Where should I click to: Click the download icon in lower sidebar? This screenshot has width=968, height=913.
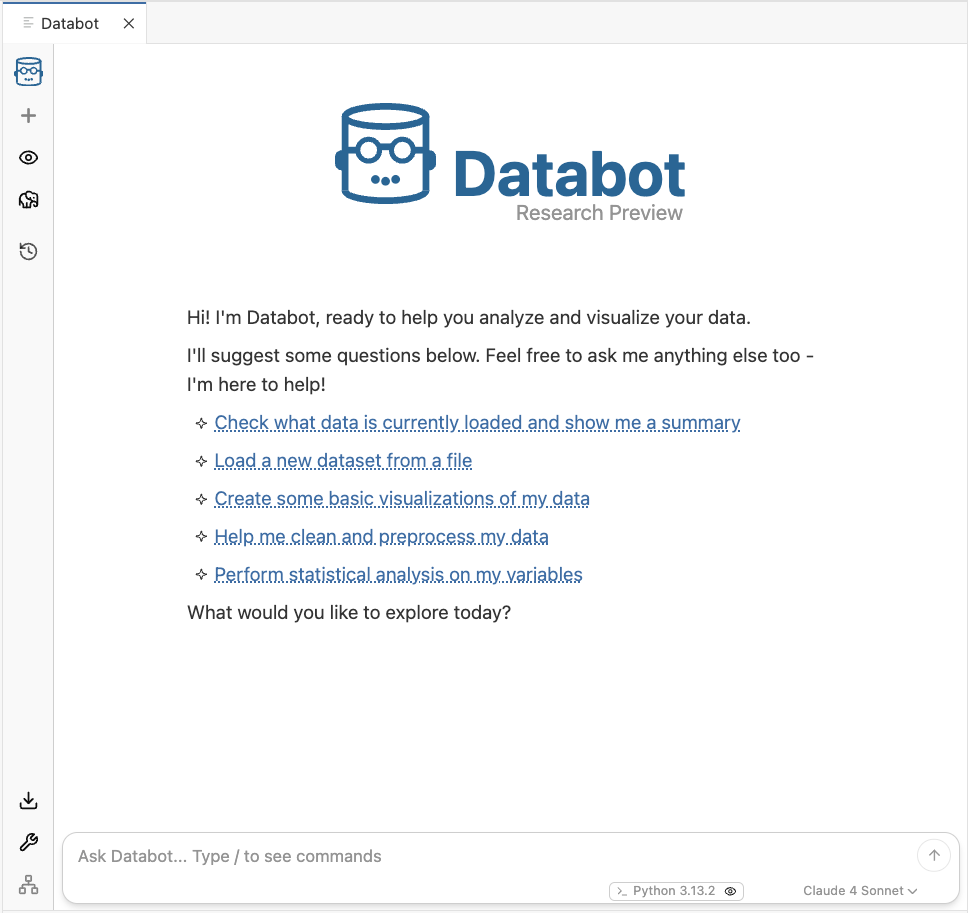[27, 800]
